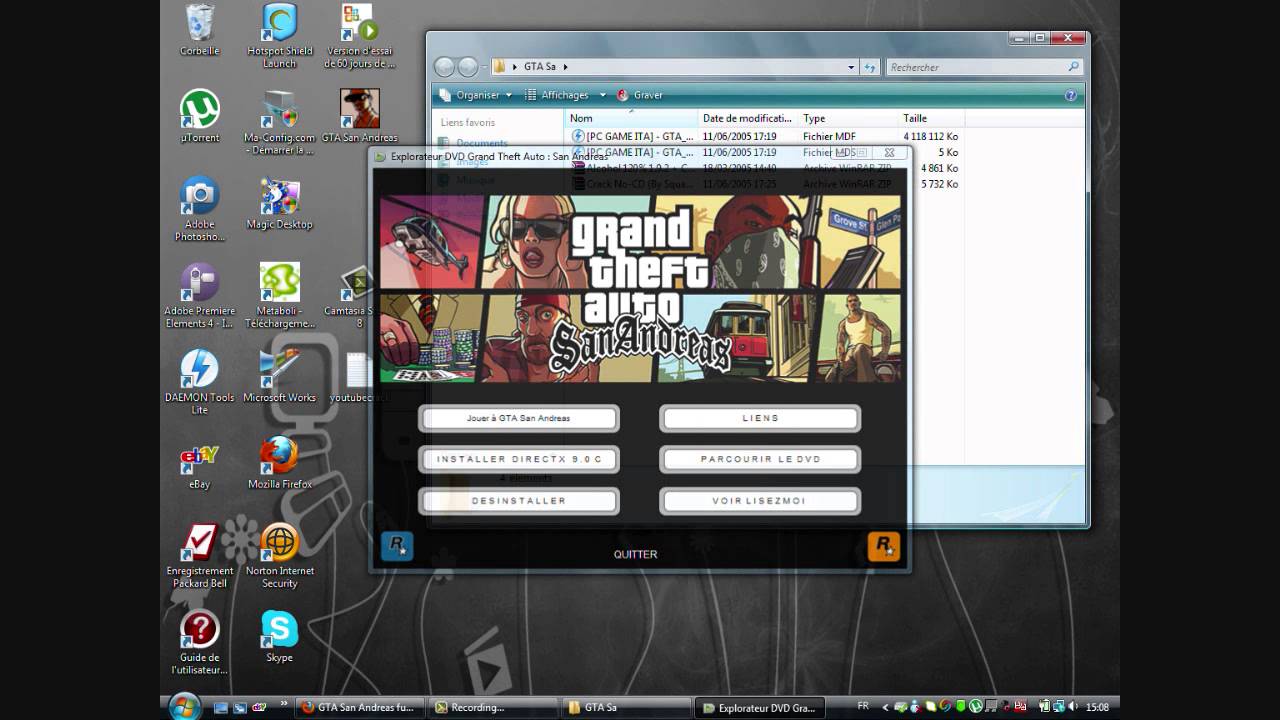This screenshot has height=720, width=1280.
Task: Expand the arrow after GTA Sa breadcrumb
Action: point(565,67)
